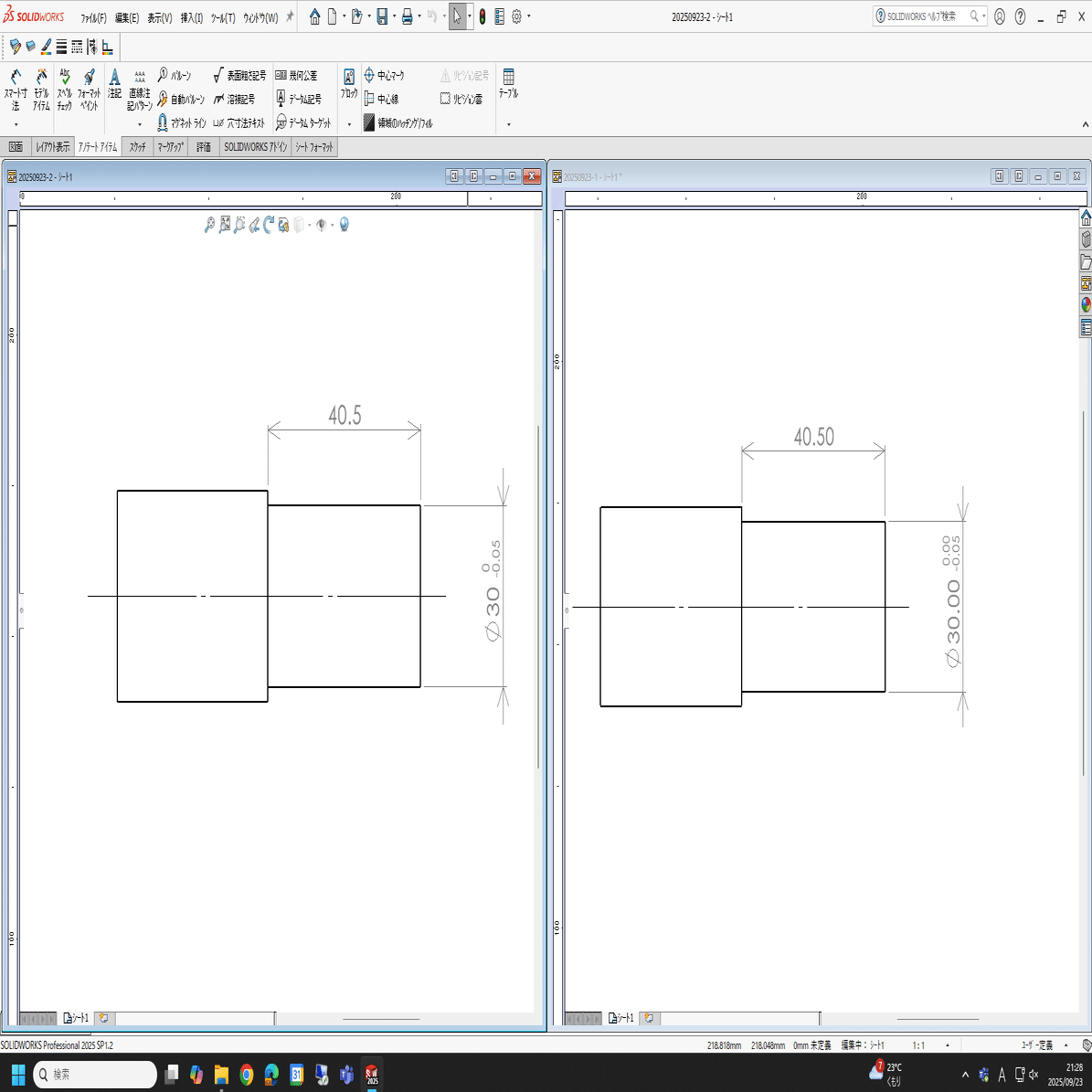The image size is (1092, 1092).
Task: Expand the display style dropdown in heads-up toolbar
Action: coord(309,225)
